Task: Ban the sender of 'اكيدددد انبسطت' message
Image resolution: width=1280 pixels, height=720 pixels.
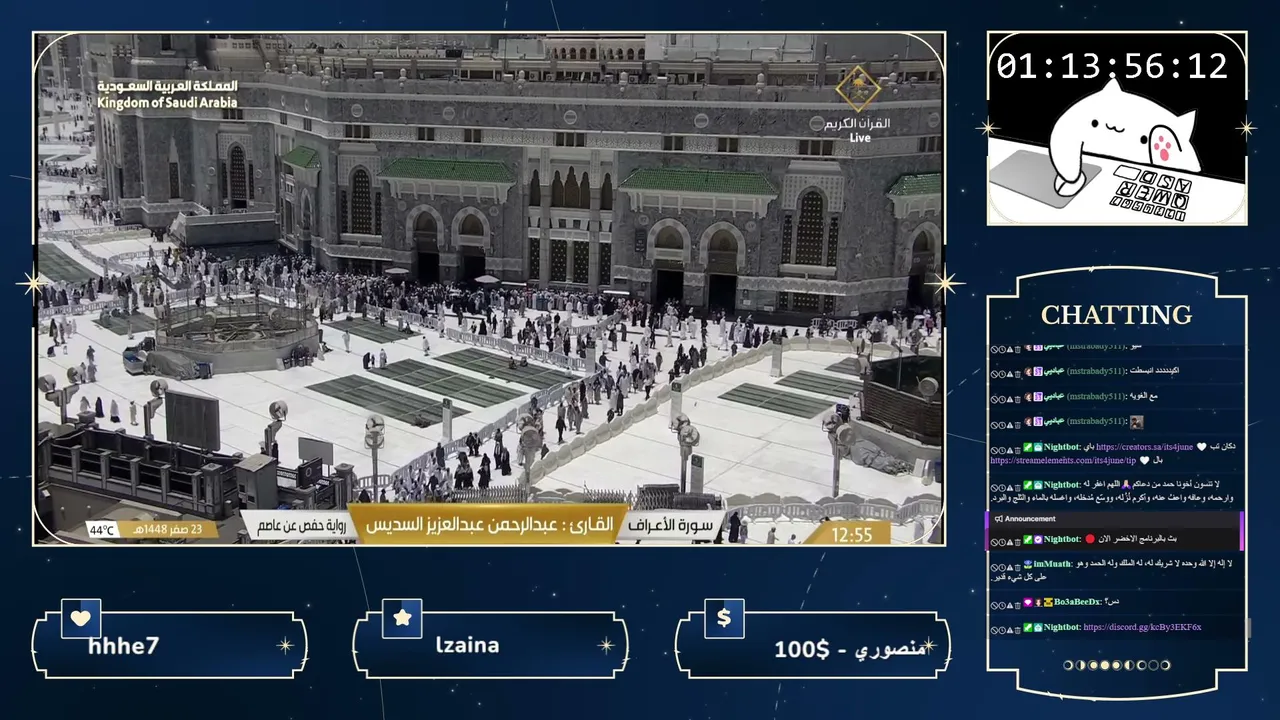Action: 994,372
